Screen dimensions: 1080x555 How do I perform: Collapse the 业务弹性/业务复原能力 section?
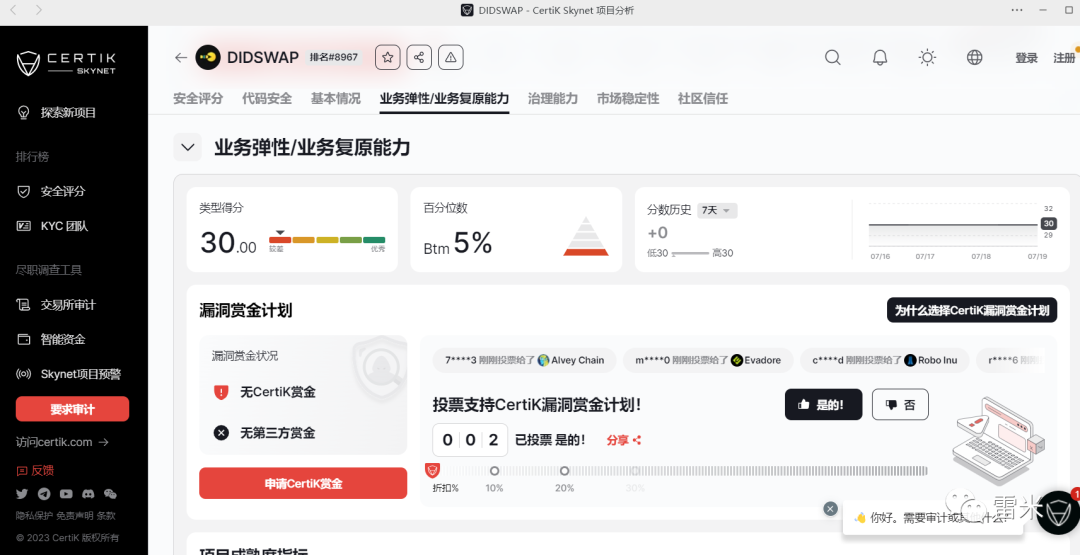click(187, 147)
